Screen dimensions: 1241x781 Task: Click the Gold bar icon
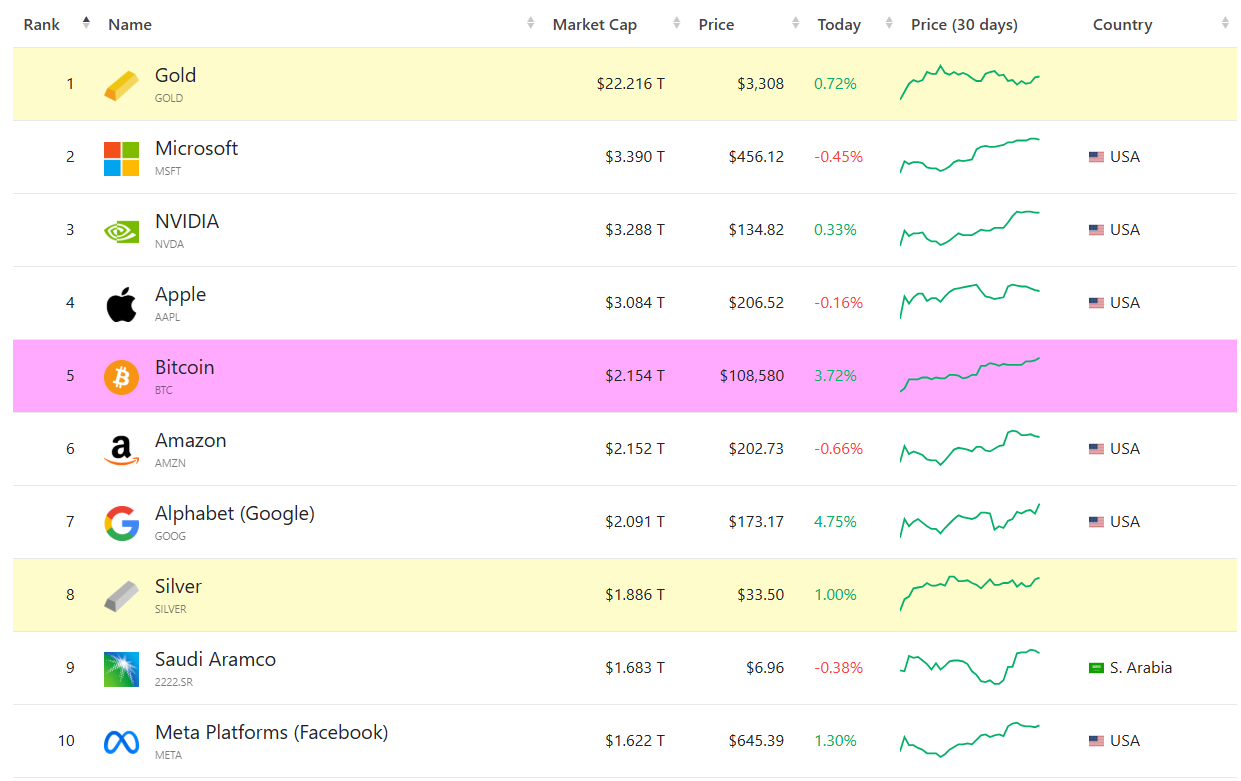pos(121,85)
